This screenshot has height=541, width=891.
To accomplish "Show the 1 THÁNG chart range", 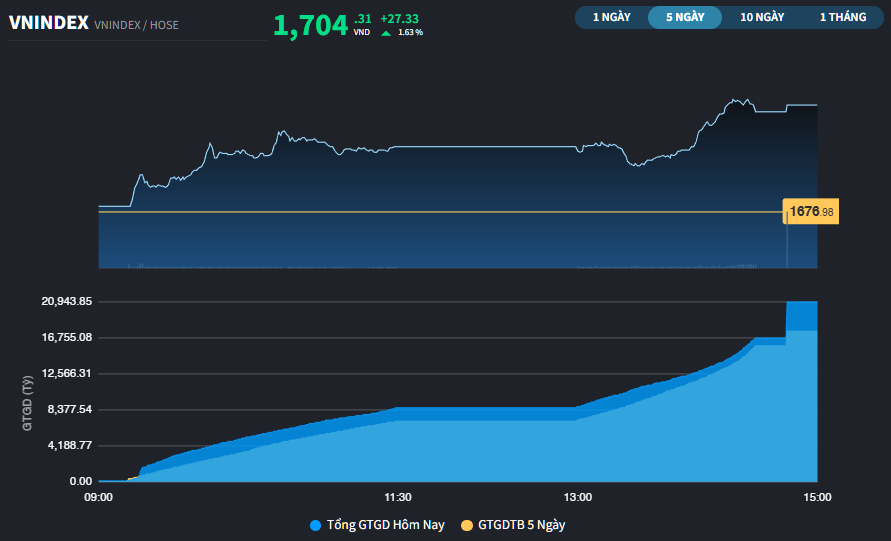I will [842, 17].
